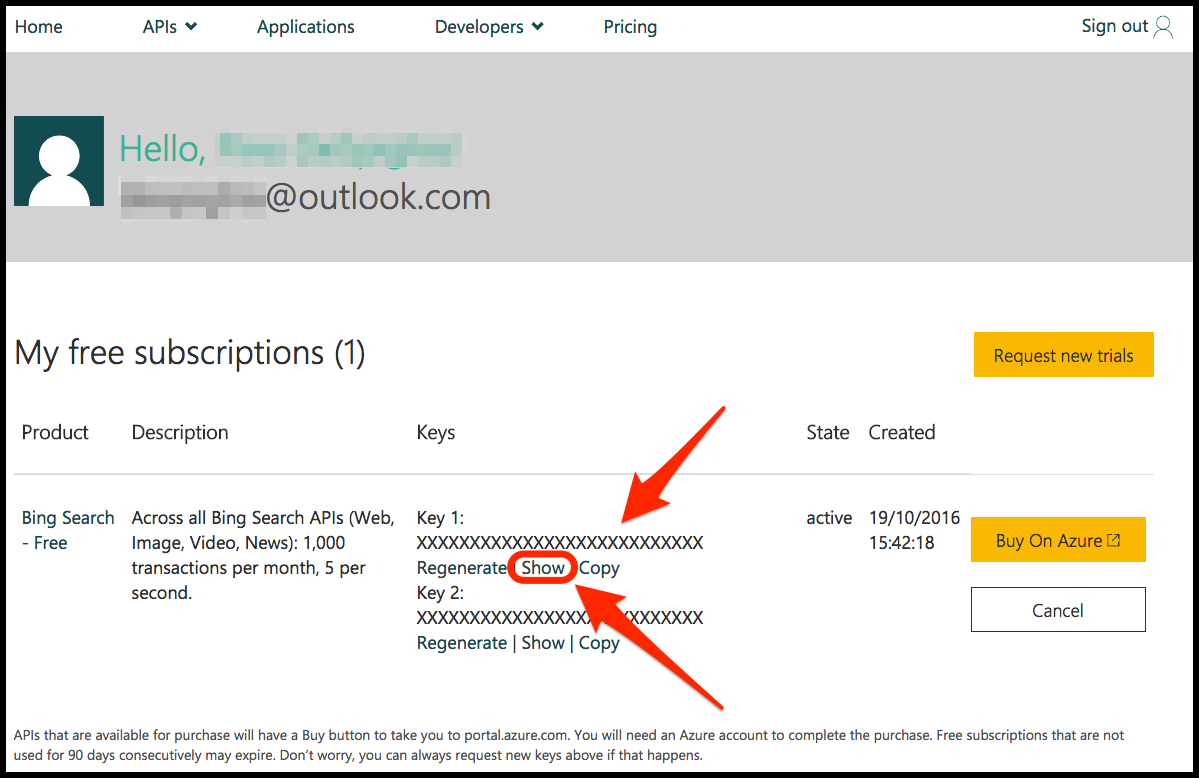Viewport: 1199px width, 778px height.
Task: Show Key 2 value
Action: [x=543, y=643]
